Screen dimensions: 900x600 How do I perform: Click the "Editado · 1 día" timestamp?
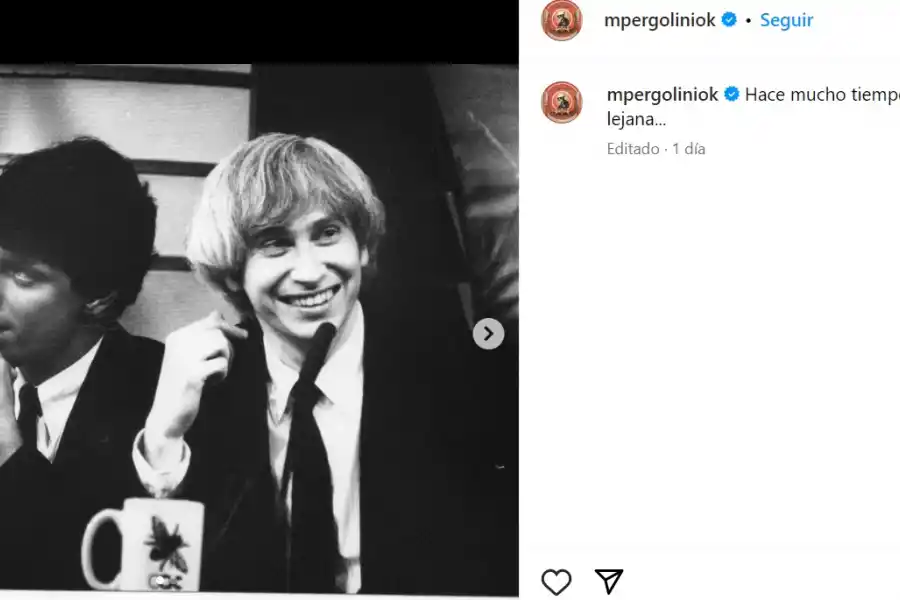pos(655,148)
